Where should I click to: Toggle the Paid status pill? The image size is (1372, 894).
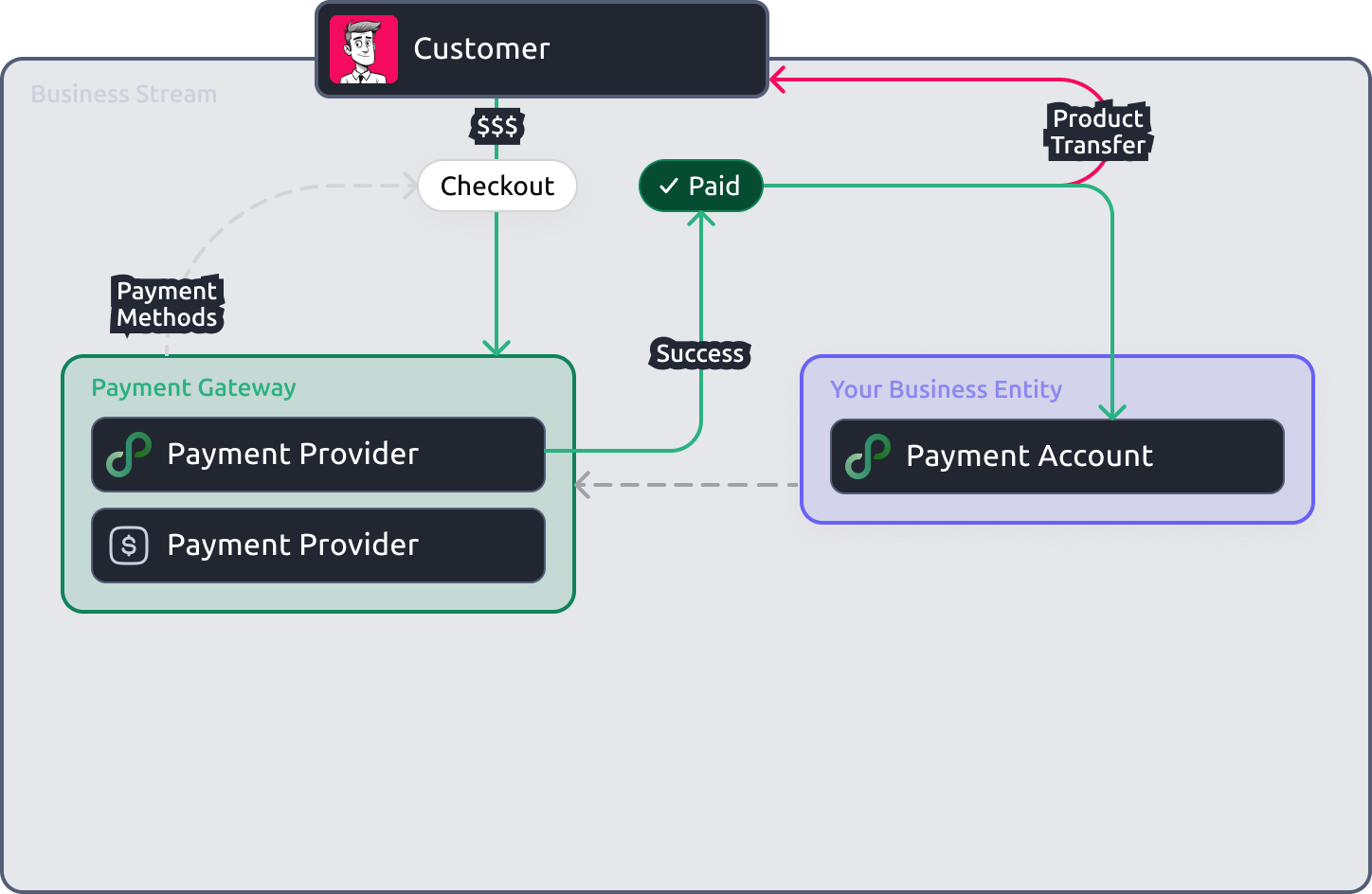pyautogui.click(x=700, y=186)
